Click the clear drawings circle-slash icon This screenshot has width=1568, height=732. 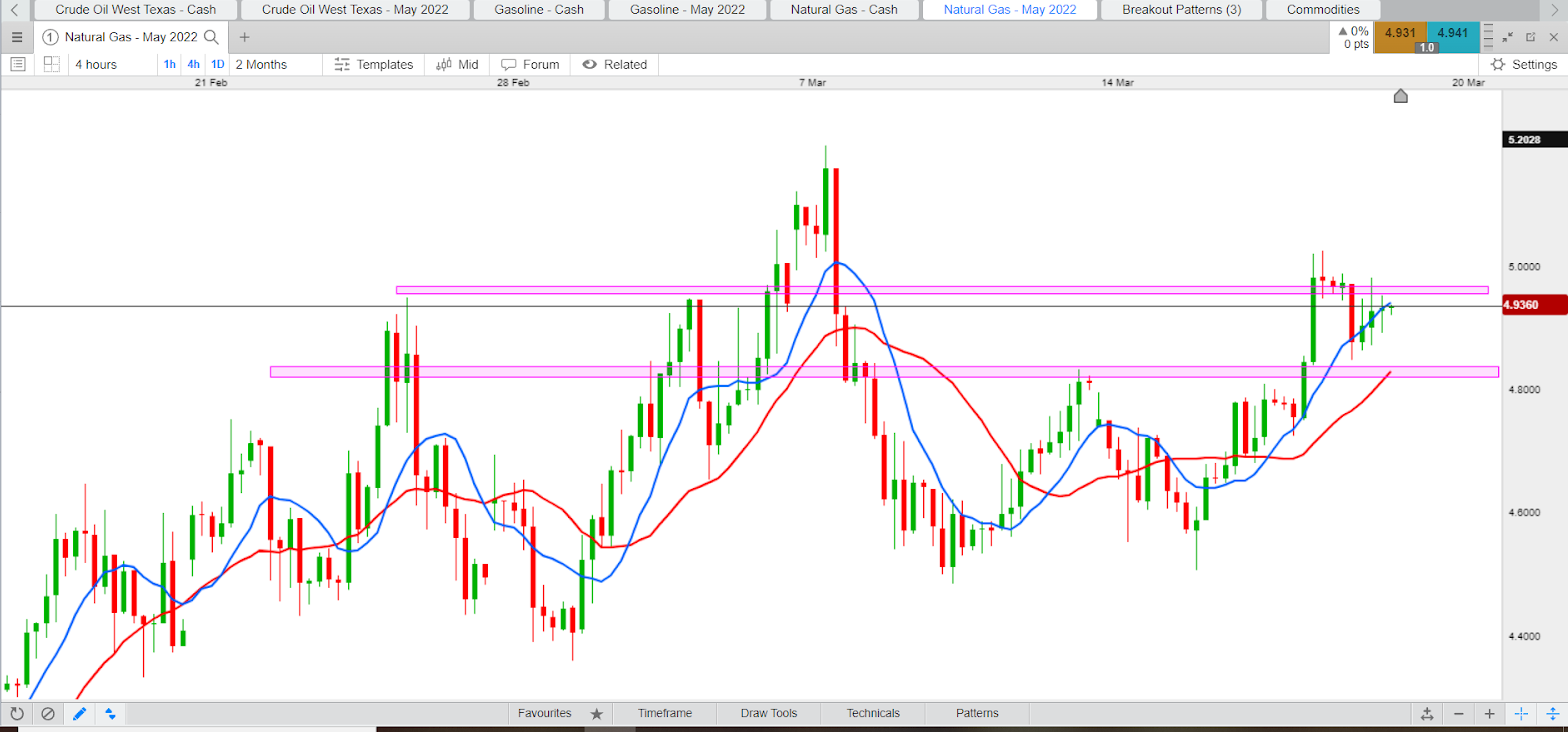tap(47, 714)
